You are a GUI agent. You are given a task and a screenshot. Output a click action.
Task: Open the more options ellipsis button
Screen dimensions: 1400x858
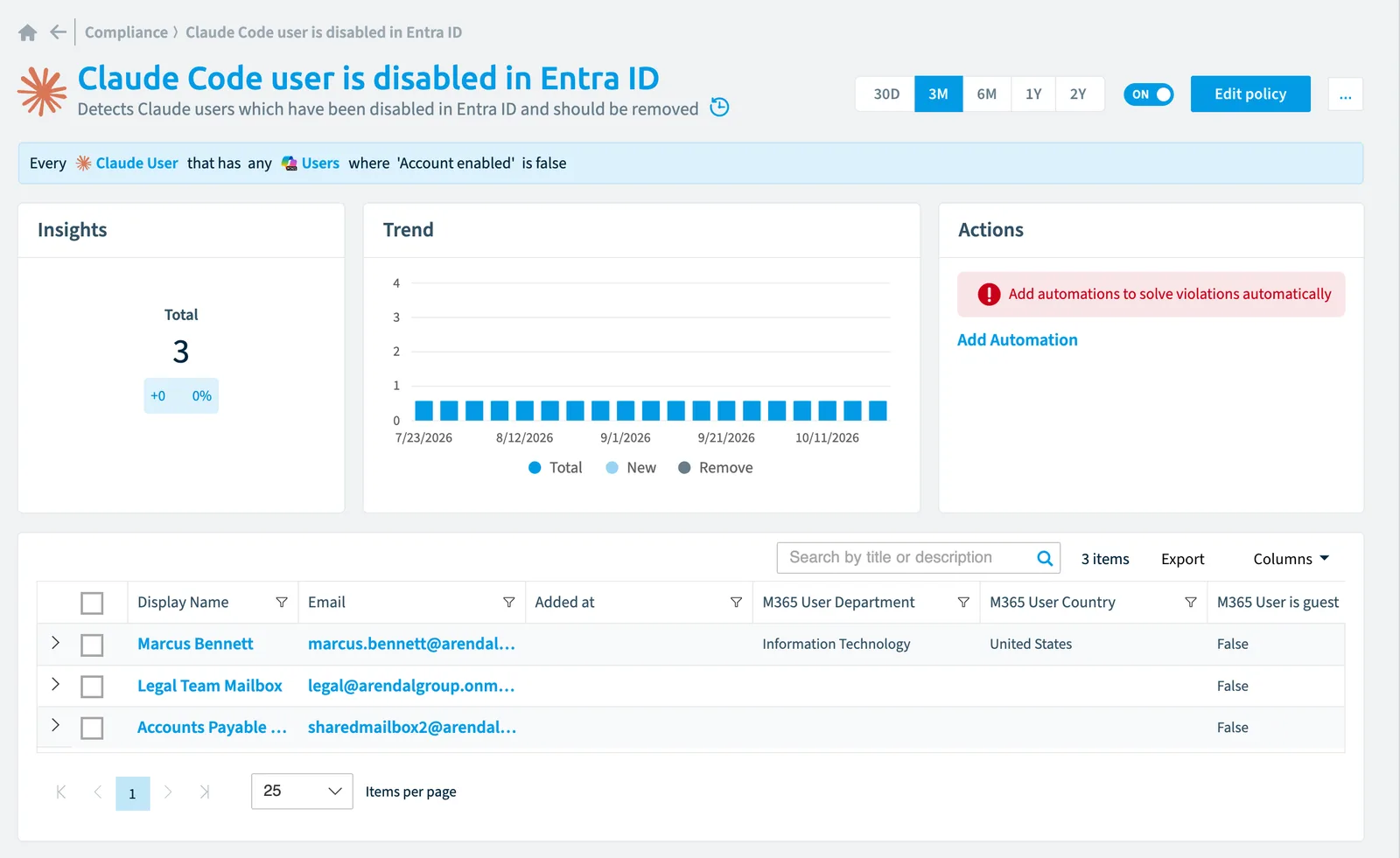(x=1346, y=94)
